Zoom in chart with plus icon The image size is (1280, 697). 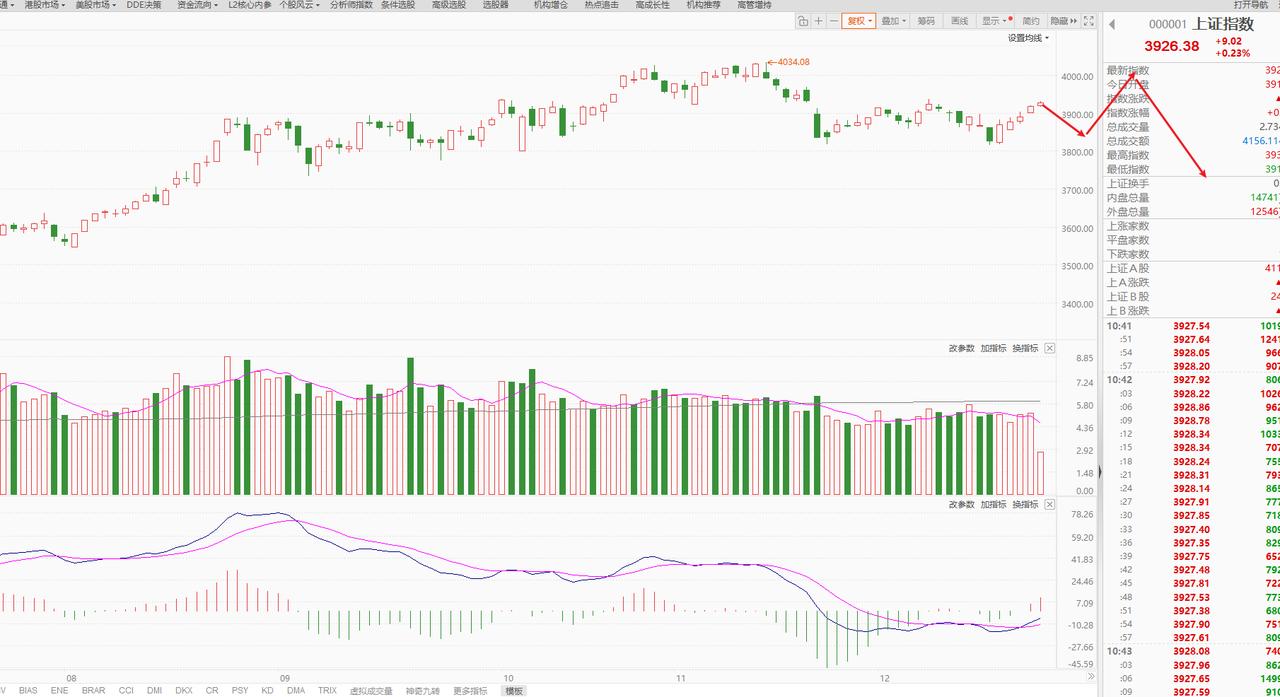pos(819,20)
